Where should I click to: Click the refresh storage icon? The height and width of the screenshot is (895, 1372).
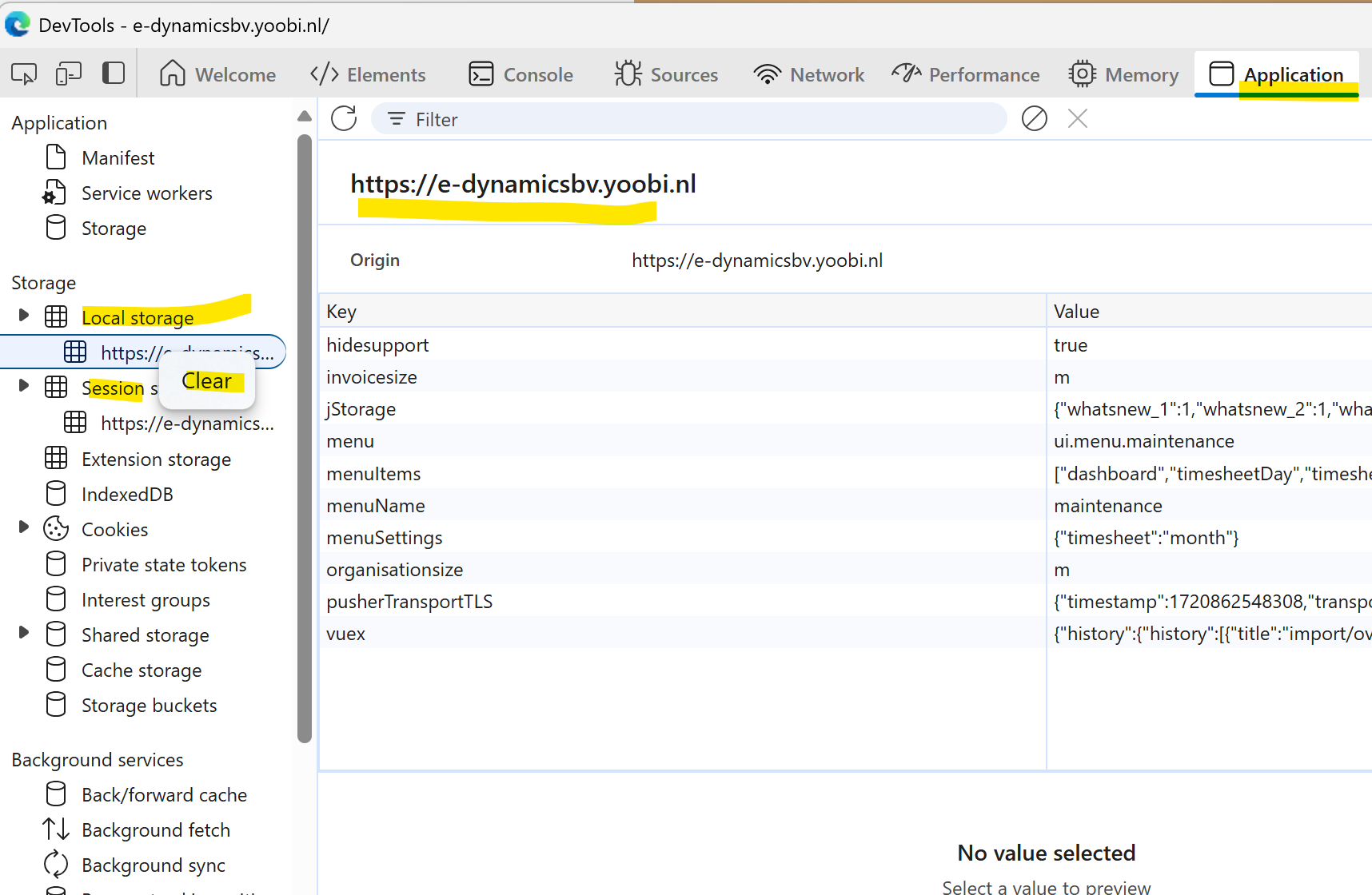click(x=344, y=118)
